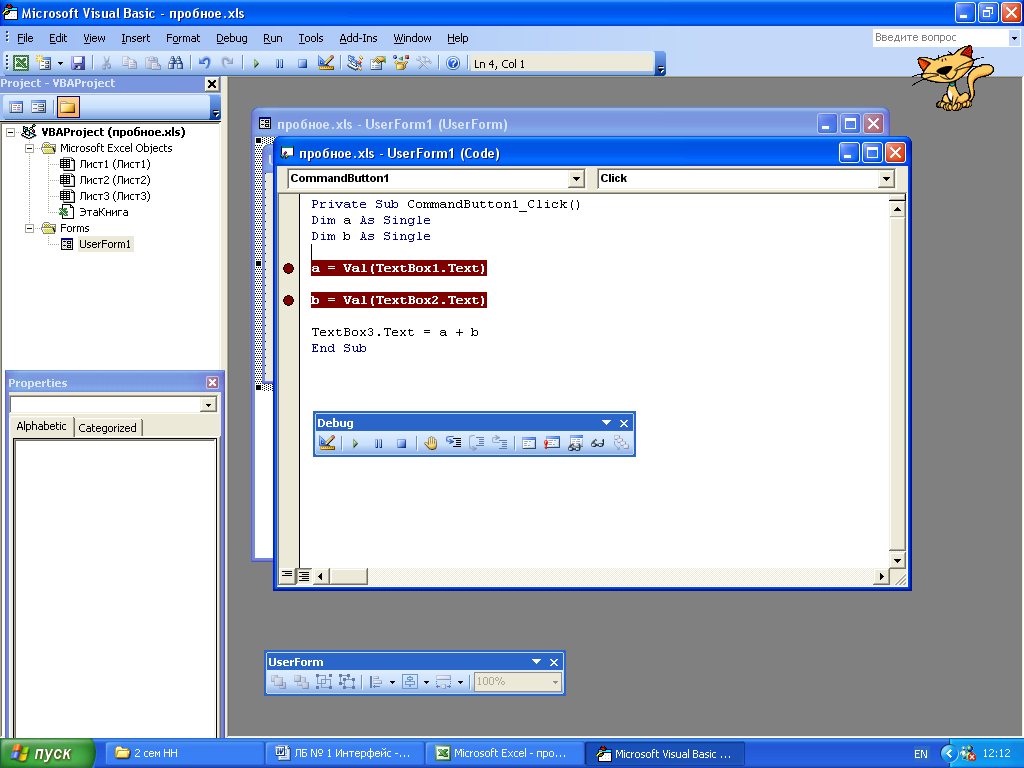Open the Run menu

tap(272, 38)
